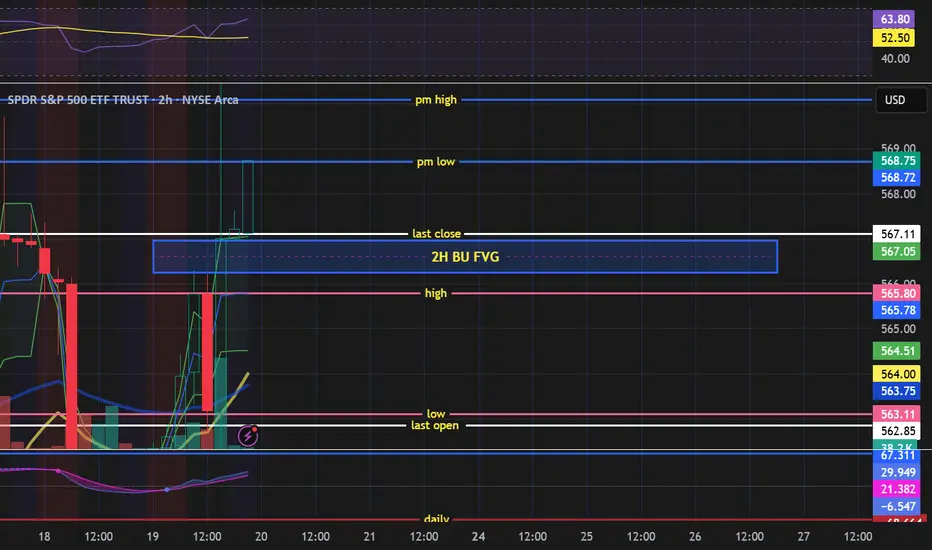932x550 pixels.
Task: Click the blue 67.311 indicator tag
Action: click(896, 455)
